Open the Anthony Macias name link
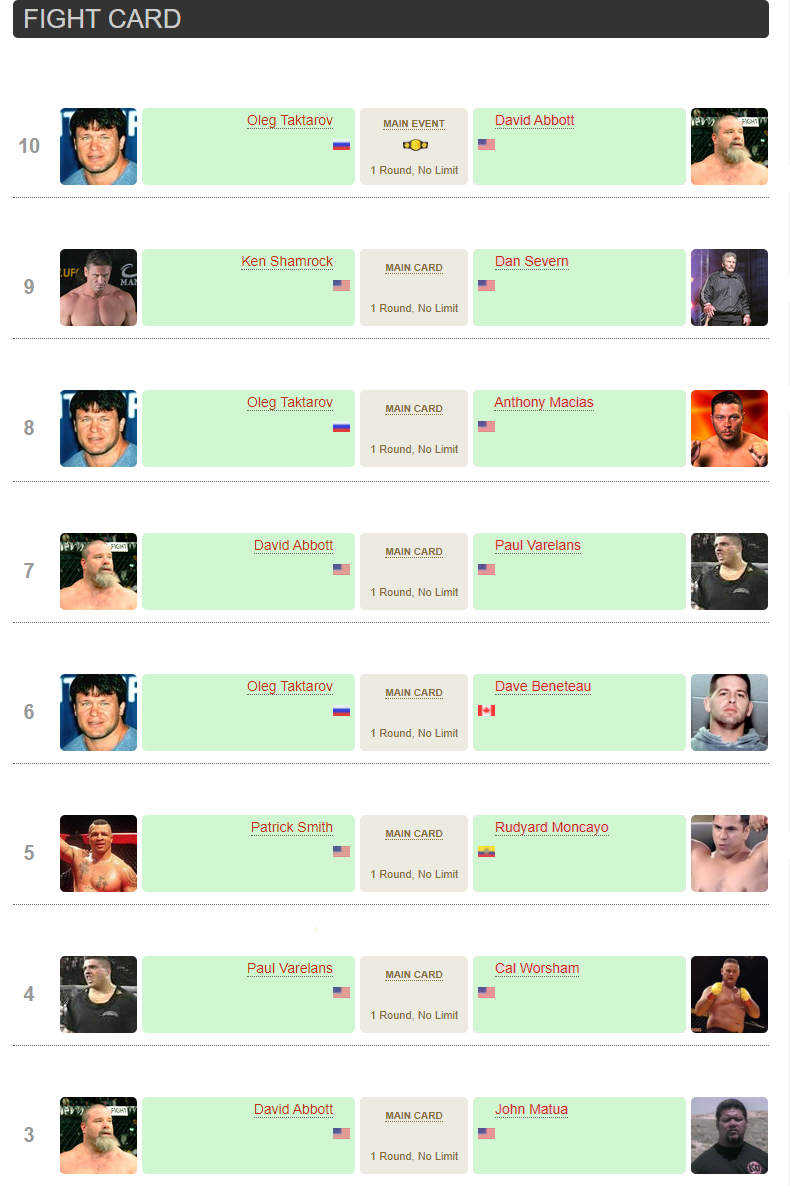790x1192 pixels. [544, 403]
